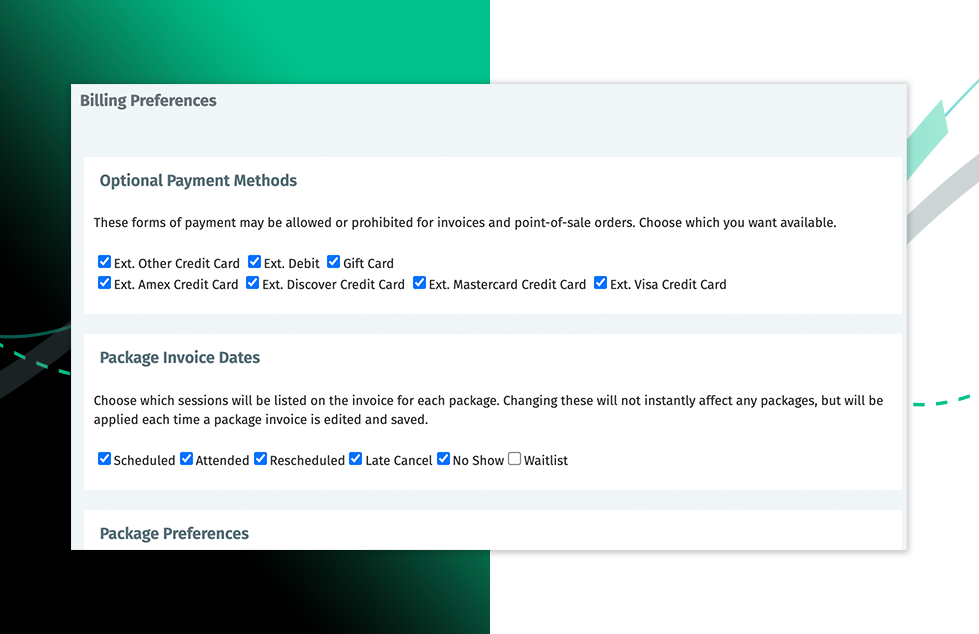Select the Package Preferences section header
The height and width of the screenshot is (634, 979).
[x=174, y=533]
